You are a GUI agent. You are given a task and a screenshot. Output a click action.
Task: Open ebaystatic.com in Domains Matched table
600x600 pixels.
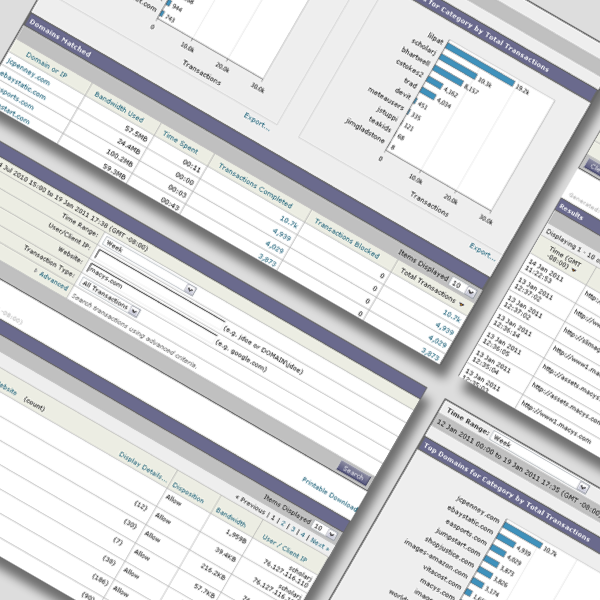click(22, 86)
